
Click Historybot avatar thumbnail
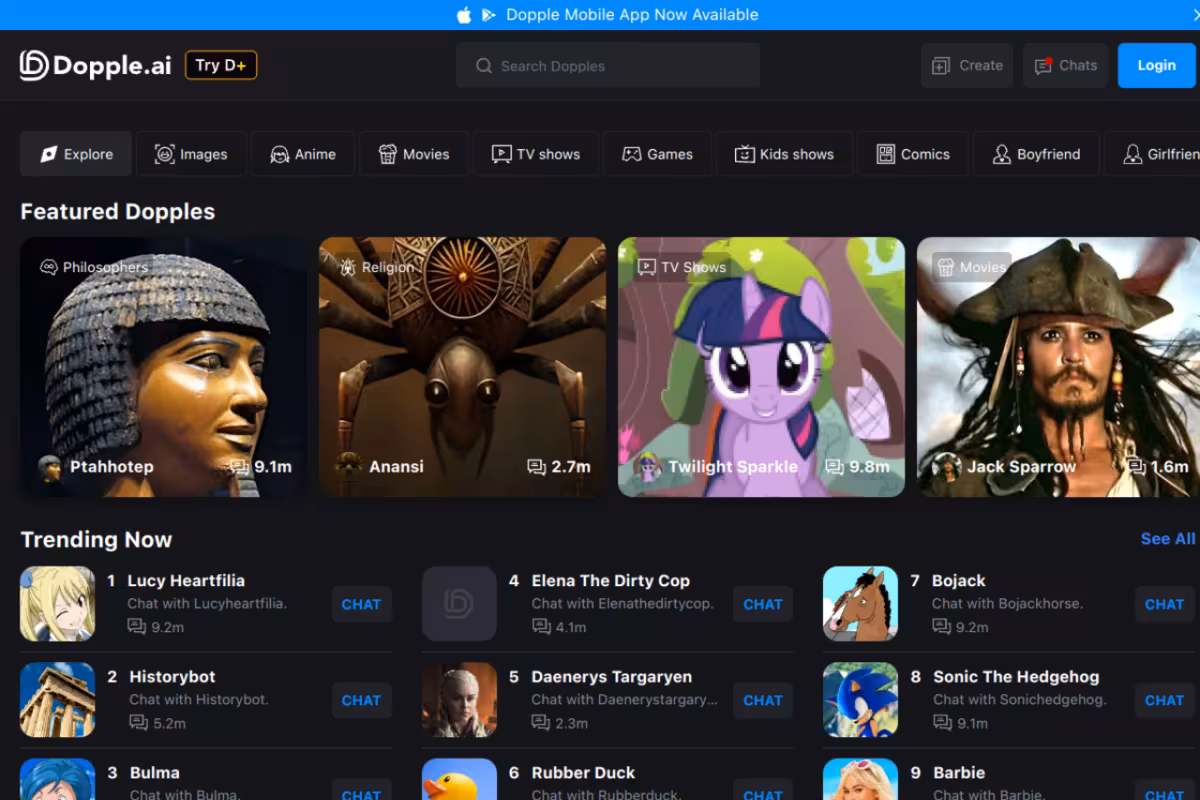(x=58, y=700)
